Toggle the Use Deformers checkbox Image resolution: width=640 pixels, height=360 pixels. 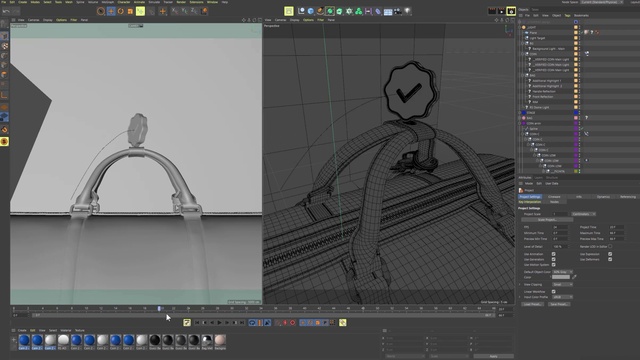coord(610,259)
